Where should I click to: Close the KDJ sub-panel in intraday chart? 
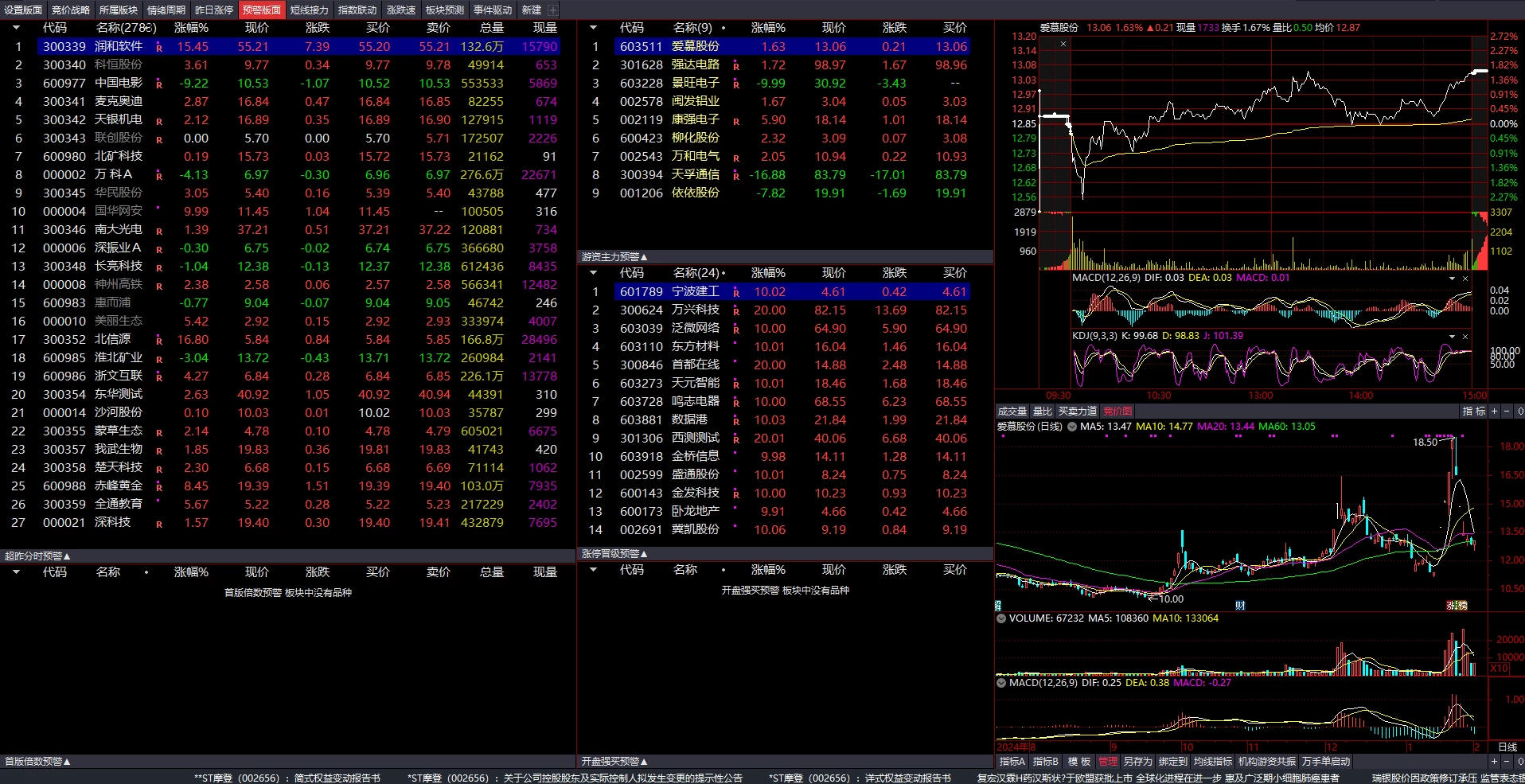tap(1465, 337)
